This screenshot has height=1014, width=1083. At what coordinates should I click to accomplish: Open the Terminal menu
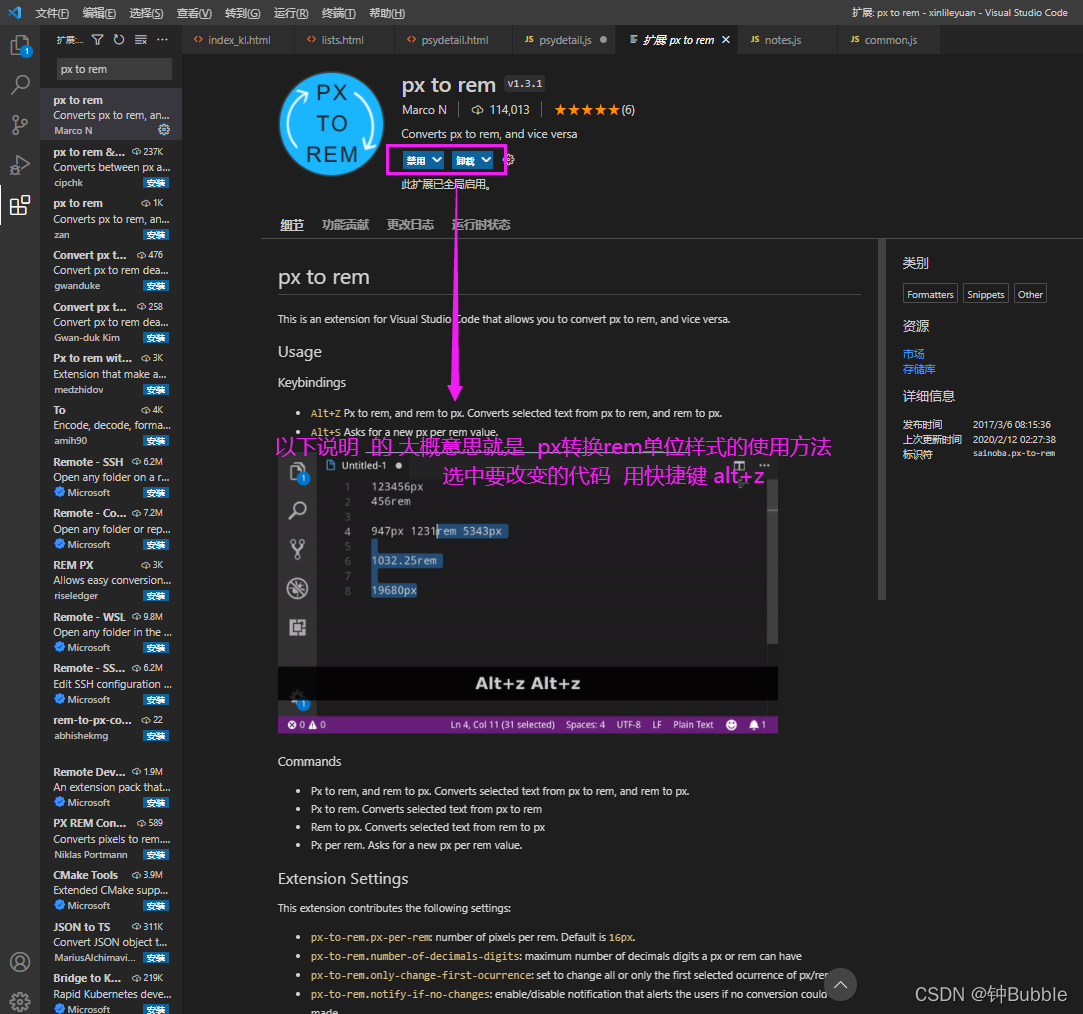(338, 13)
